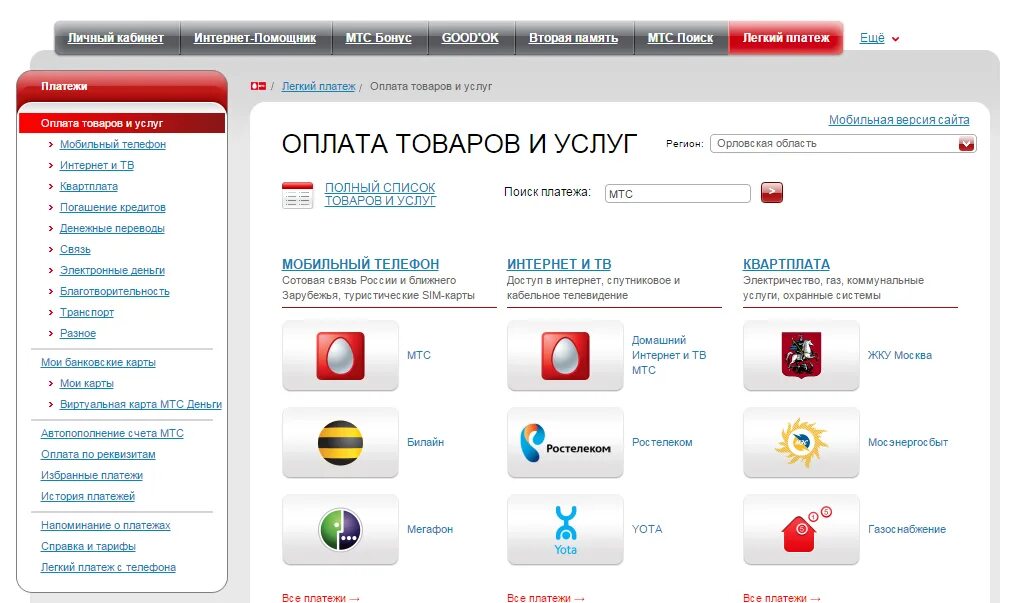
Task: Choose the Газоснабжение red house tile
Action: 801,529
